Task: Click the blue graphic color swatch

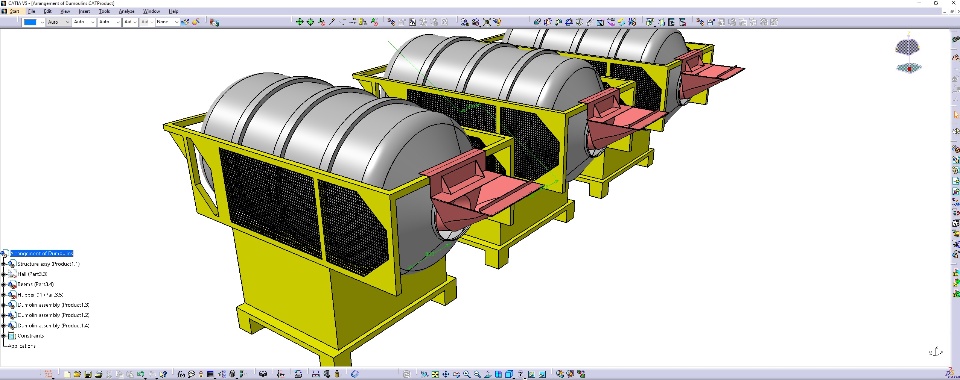Action: (x=30, y=22)
